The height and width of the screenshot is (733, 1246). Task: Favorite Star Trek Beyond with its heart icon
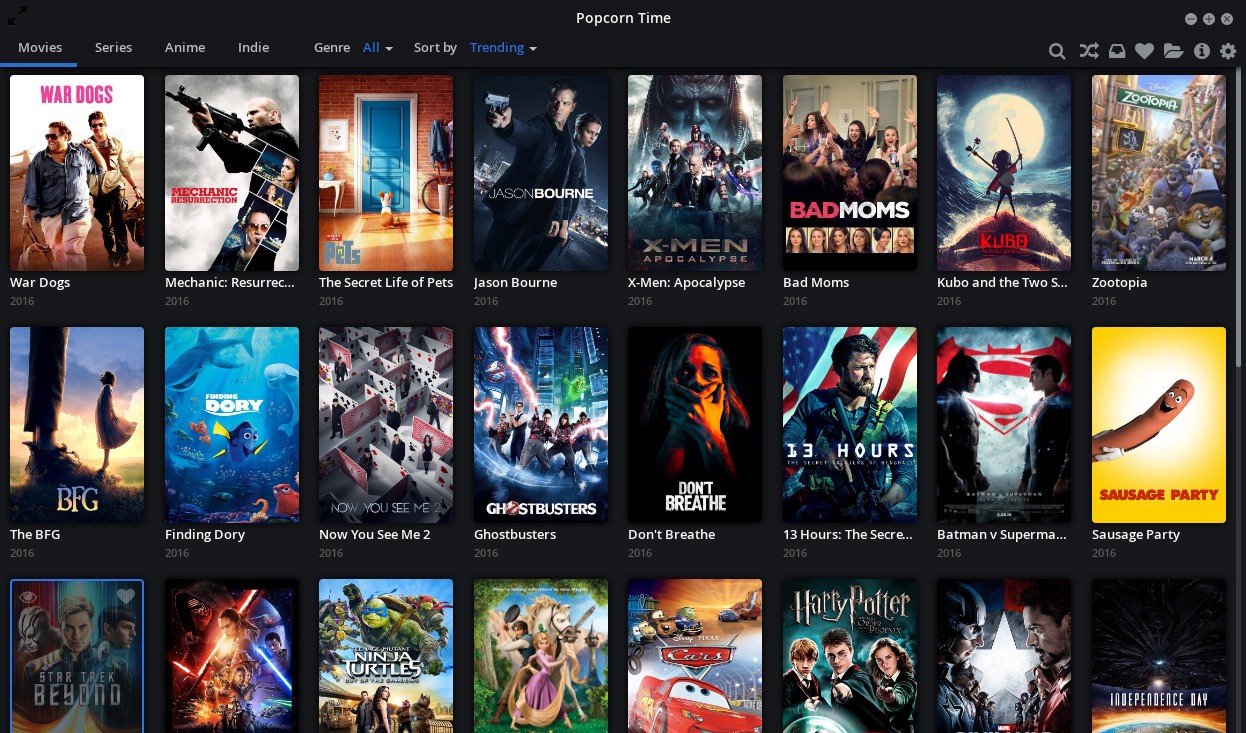(125, 596)
